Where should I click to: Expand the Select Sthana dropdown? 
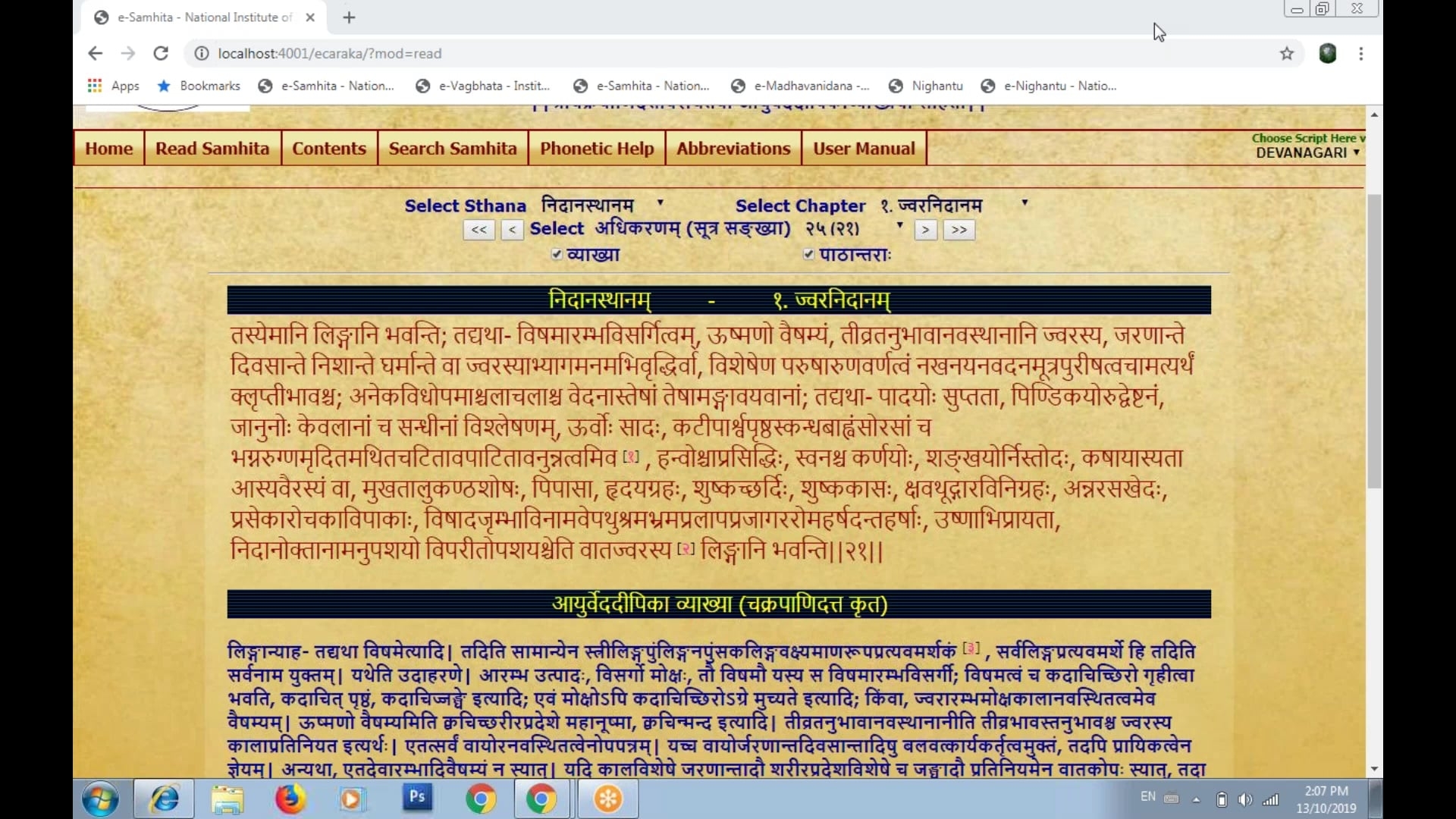[x=602, y=205]
